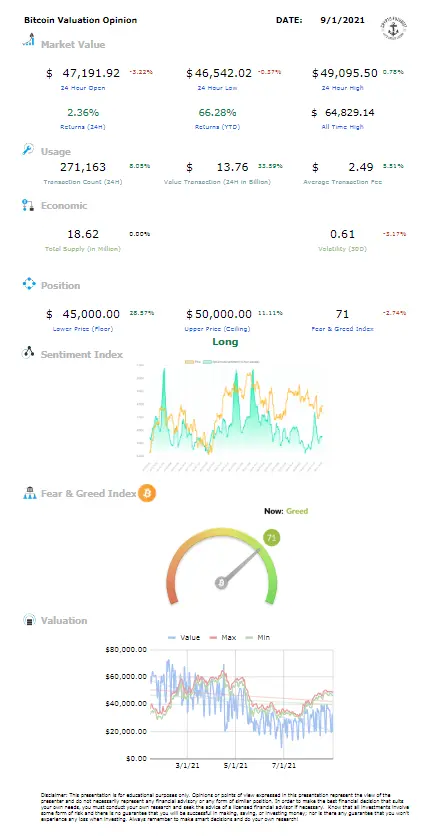
Task: Click the 24 Hour High label
Action: point(343,88)
